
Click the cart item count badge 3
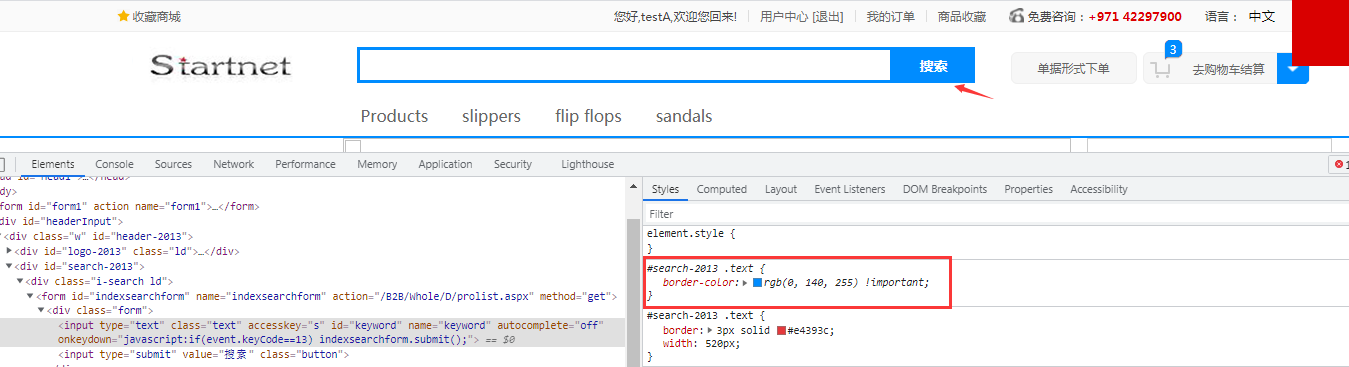click(x=1173, y=48)
